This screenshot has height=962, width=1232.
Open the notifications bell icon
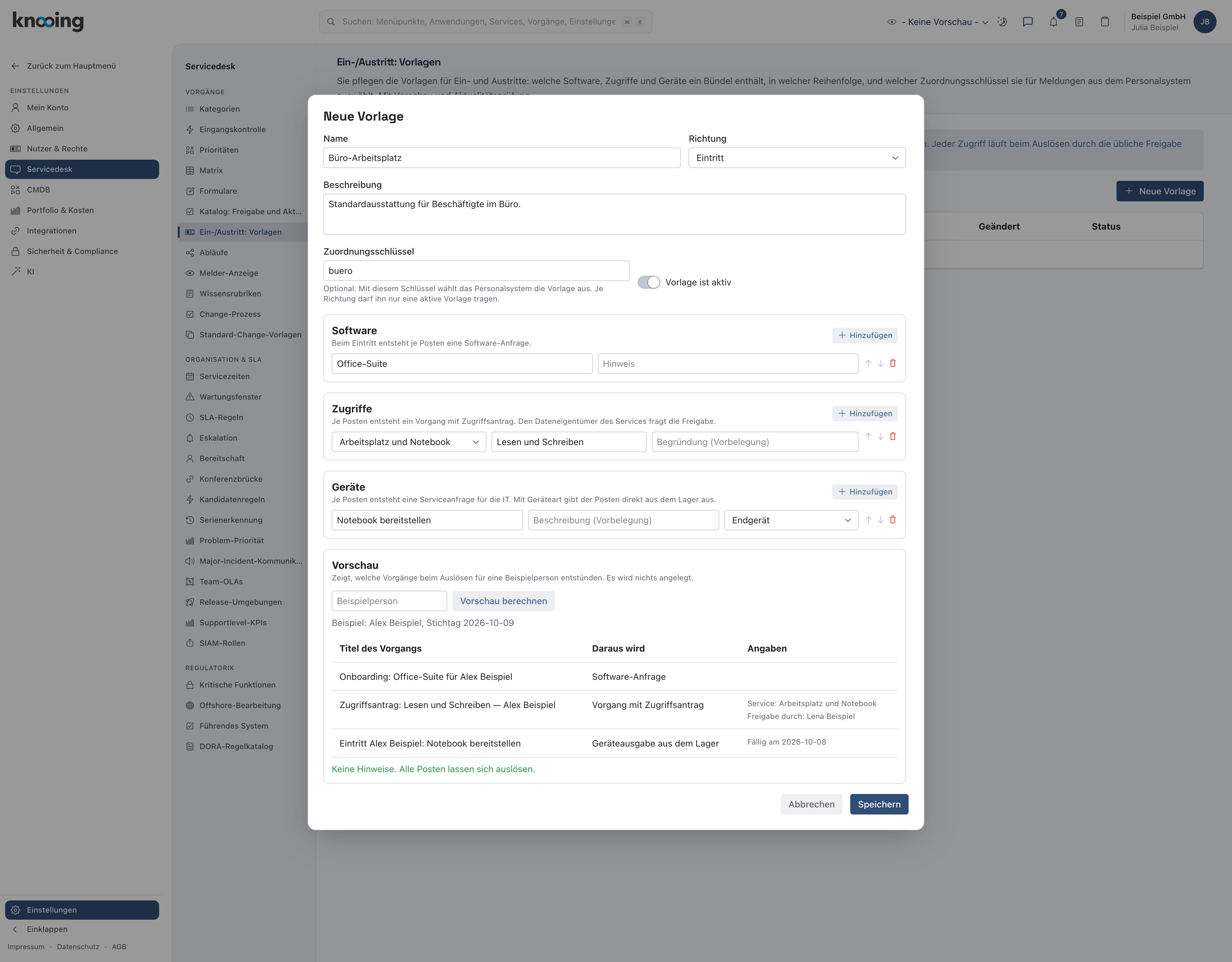[1053, 22]
